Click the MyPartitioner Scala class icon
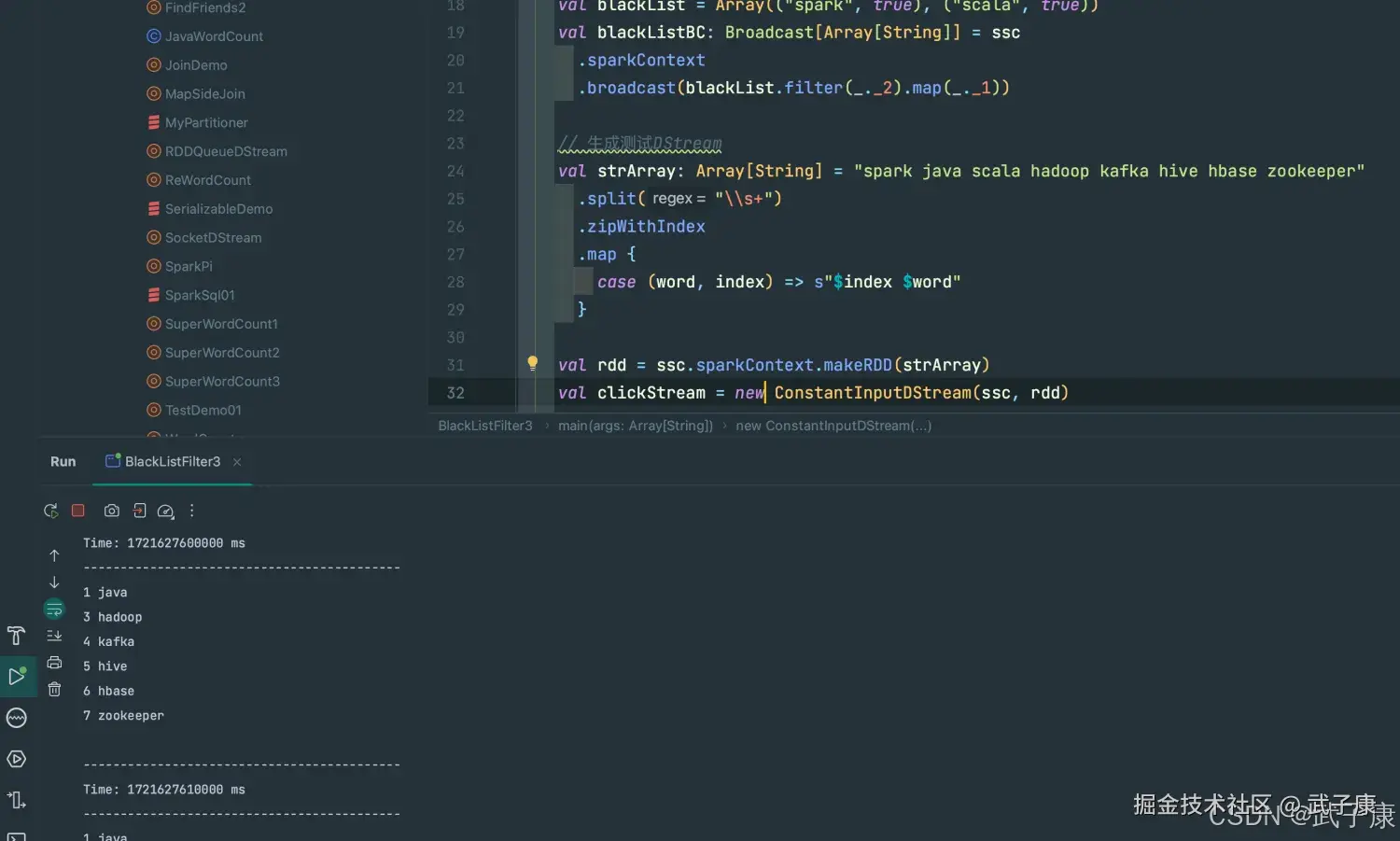This screenshot has width=1400, height=841. tap(154, 123)
